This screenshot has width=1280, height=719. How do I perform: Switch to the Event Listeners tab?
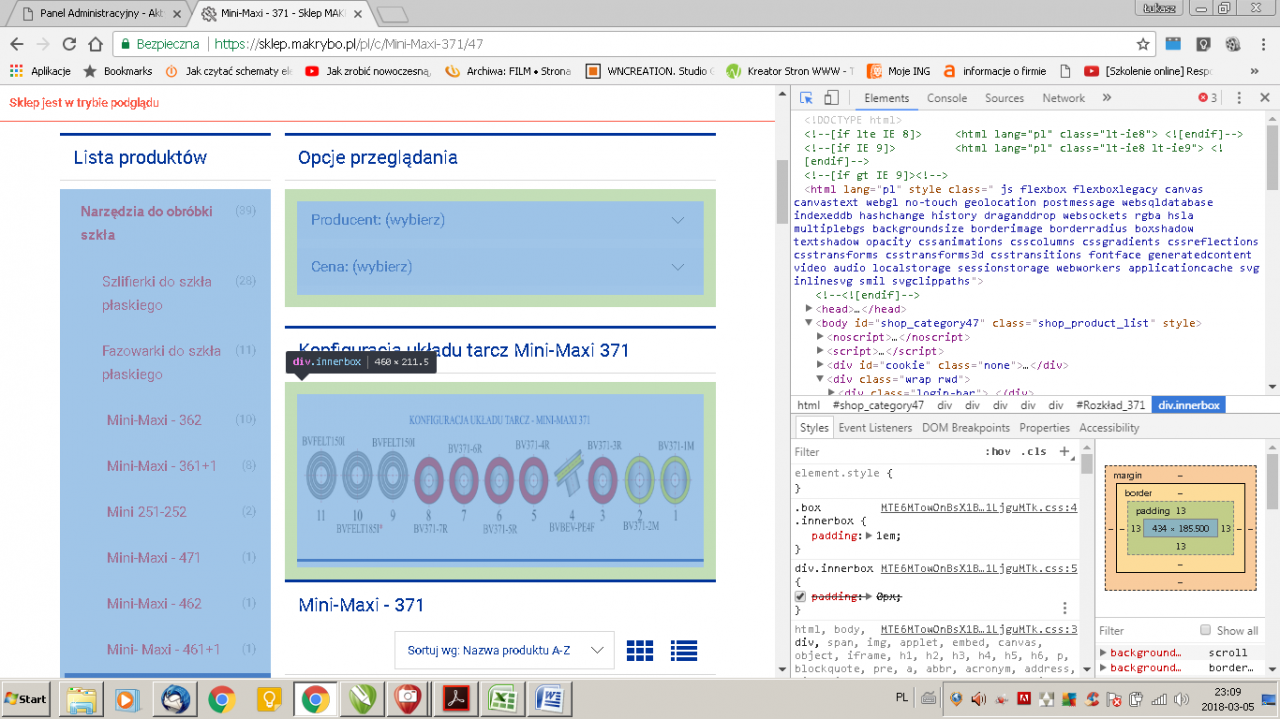click(x=875, y=428)
